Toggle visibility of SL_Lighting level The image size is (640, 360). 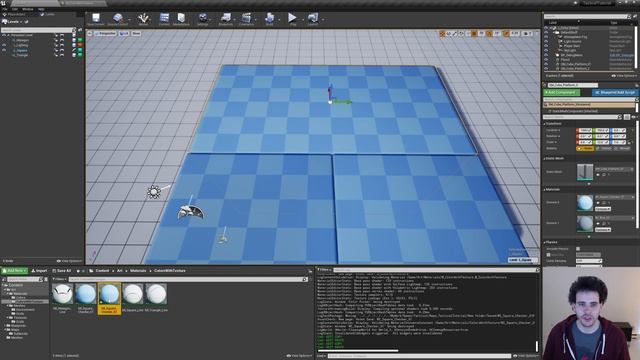point(4,45)
